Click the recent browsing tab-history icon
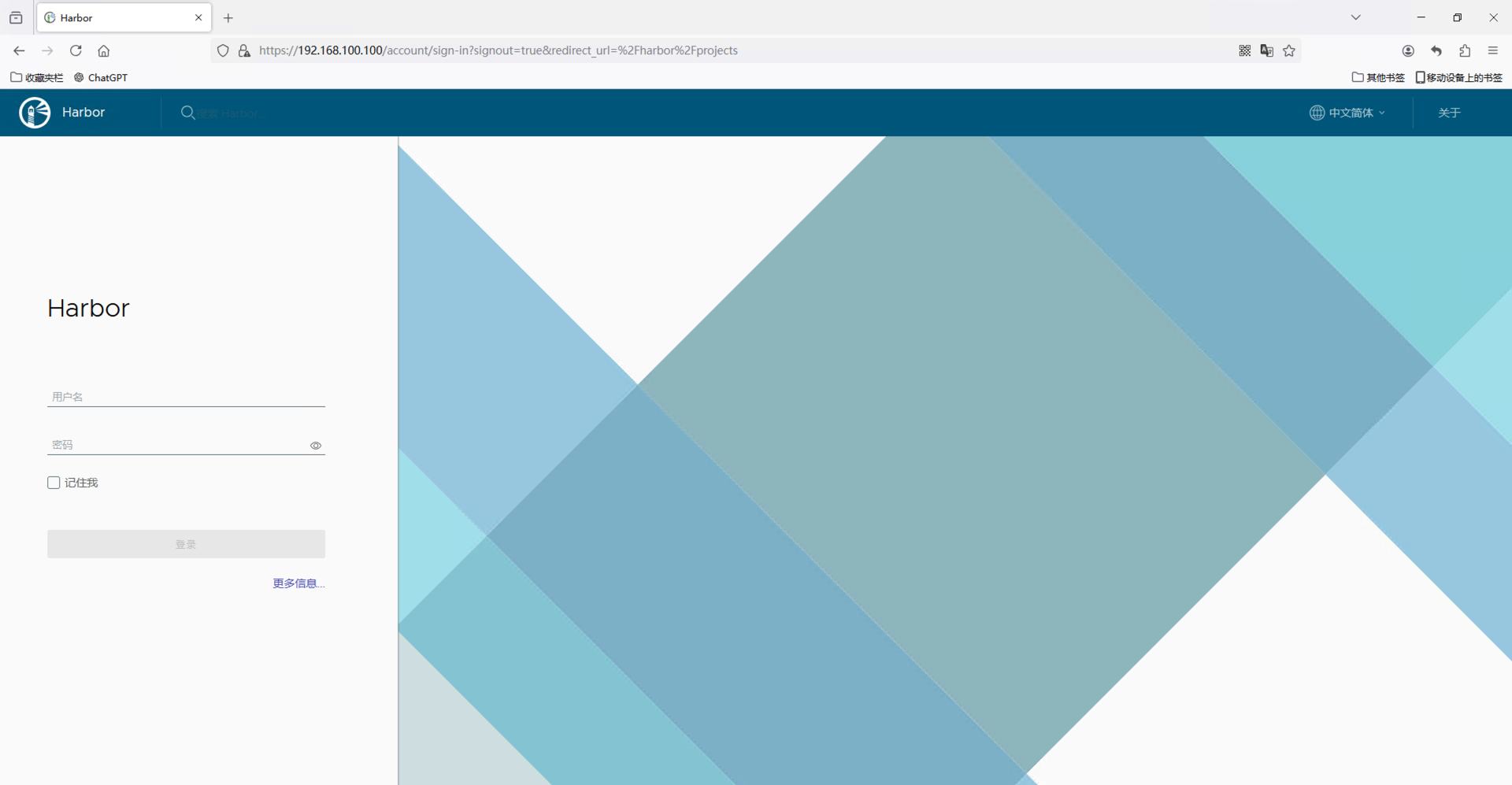The width and height of the screenshot is (1512, 785). click(x=16, y=17)
